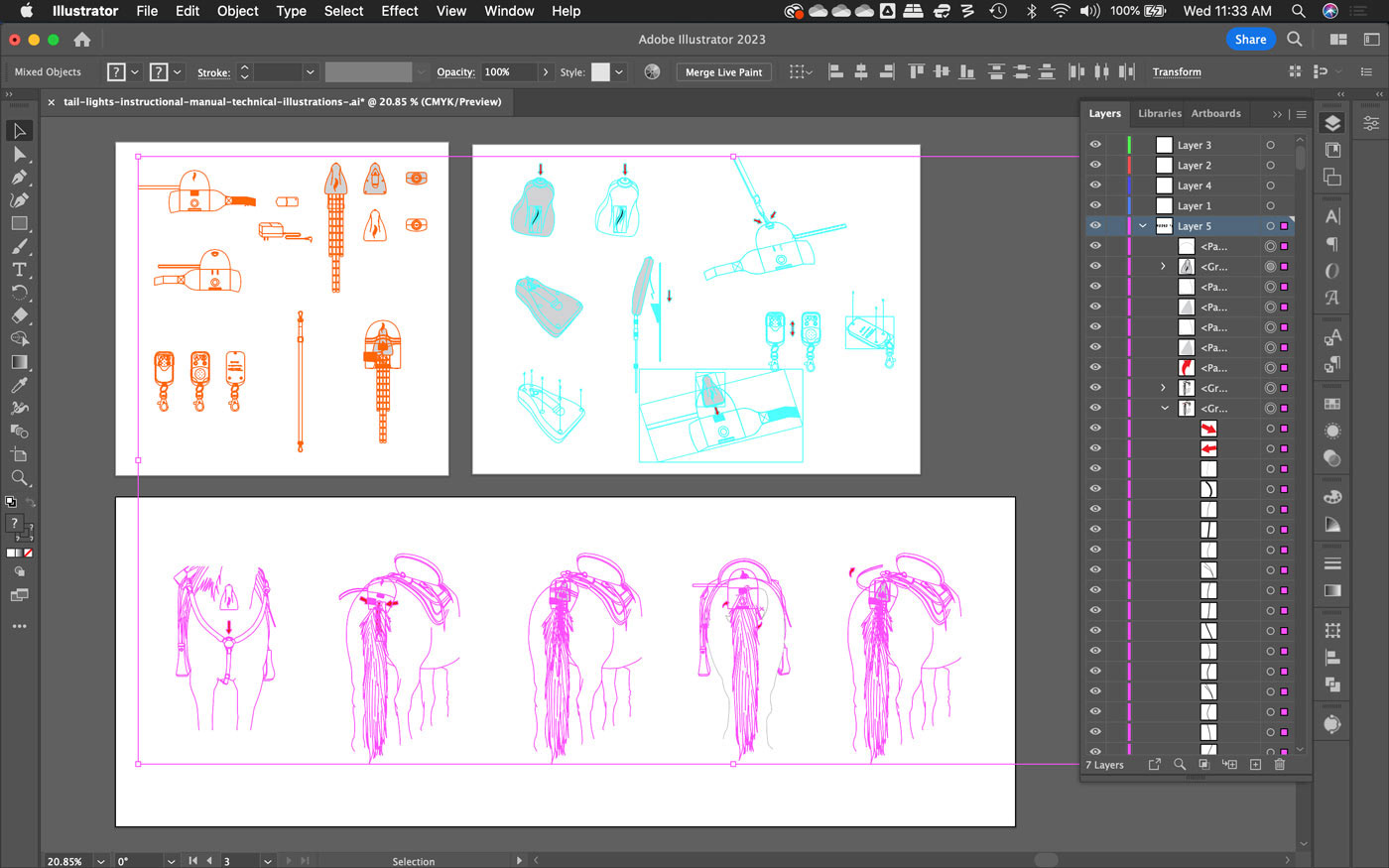Click the Home icon

[82, 40]
